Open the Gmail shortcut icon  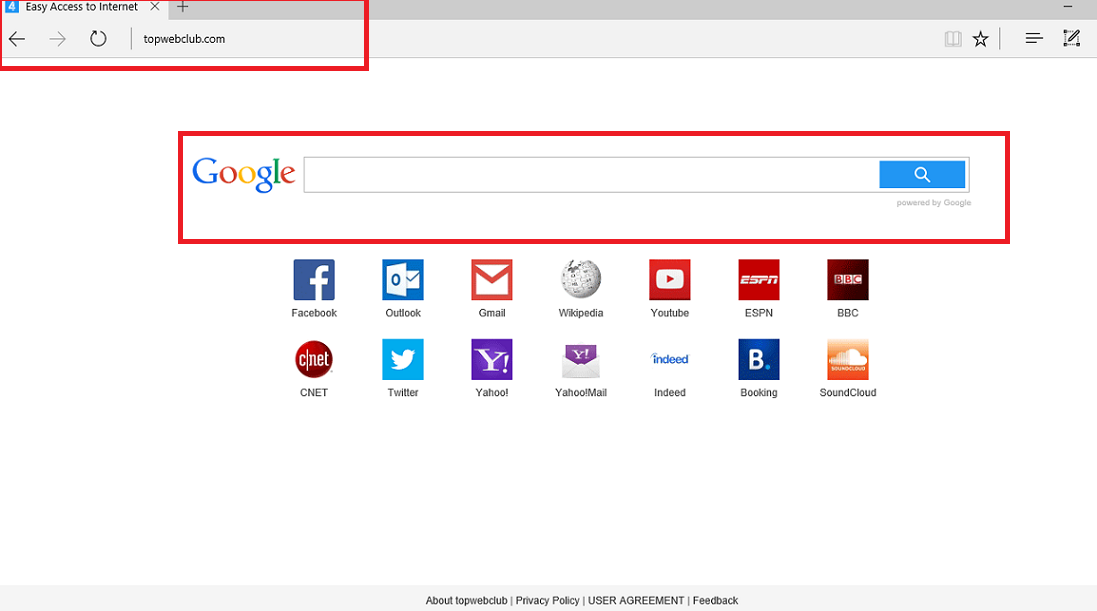tap(492, 280)
